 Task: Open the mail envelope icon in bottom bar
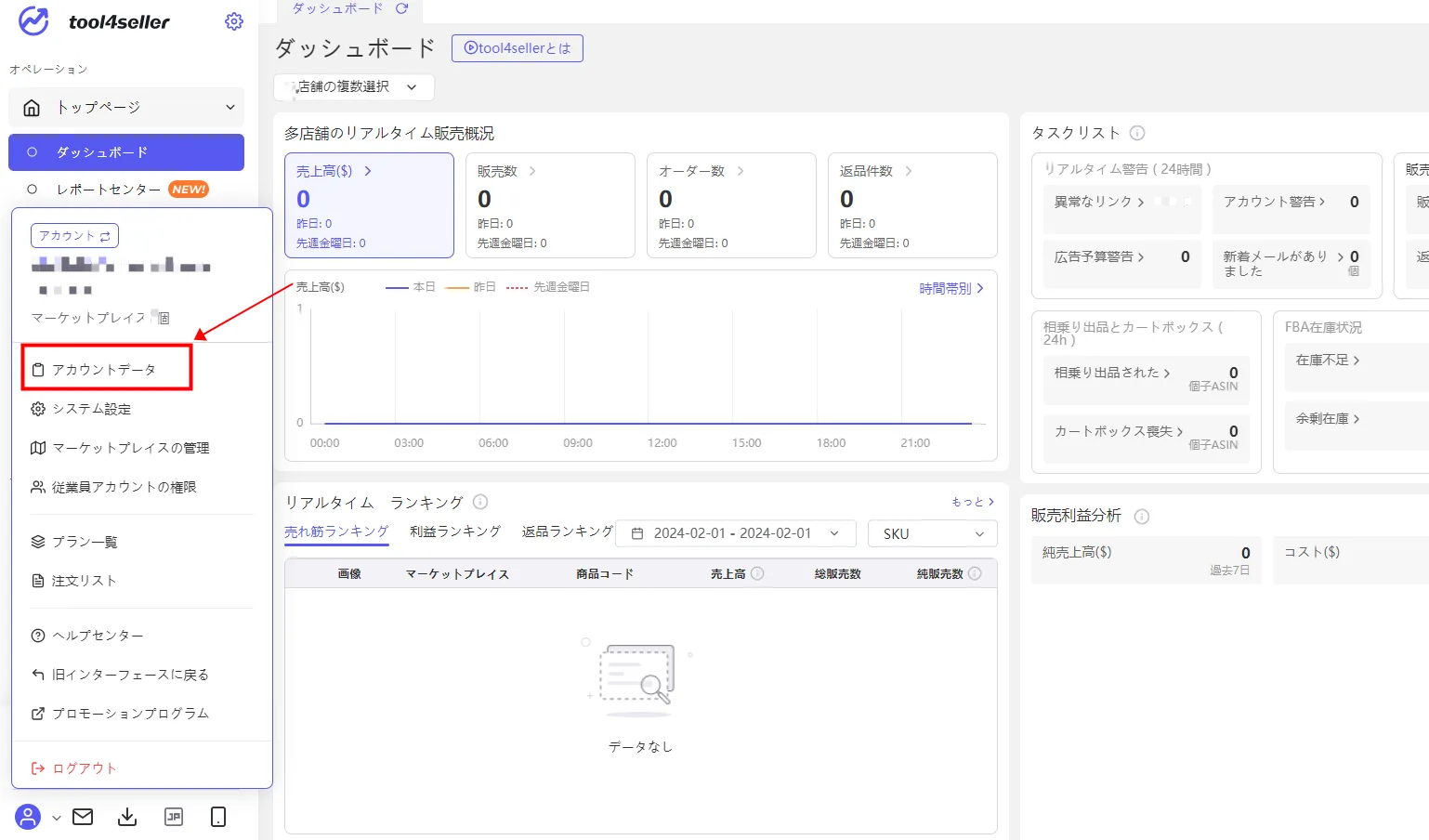pos(83,817)
